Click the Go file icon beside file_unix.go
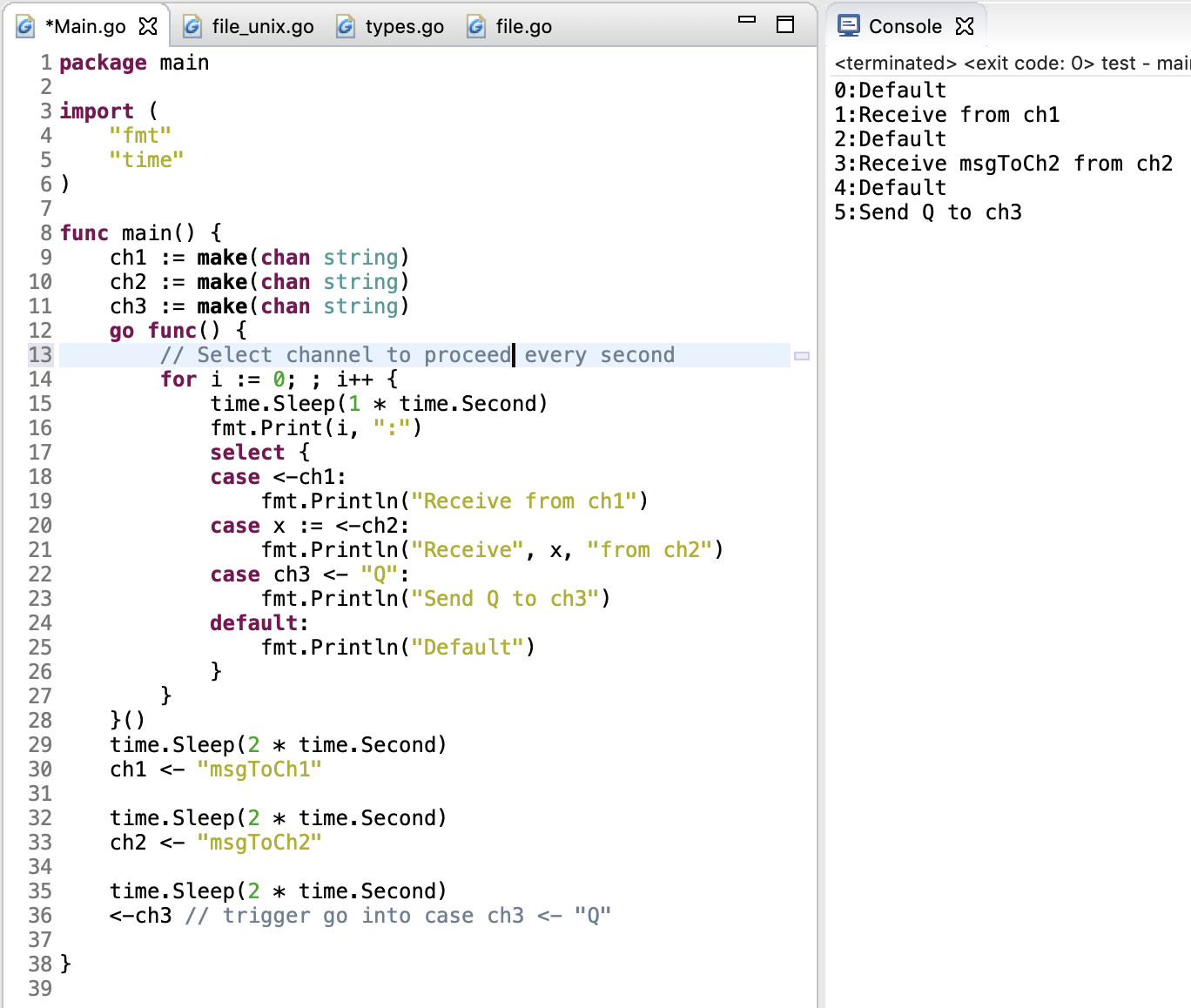The image size is (1191, 1008). pyautogui.click(x=192, y=27)
